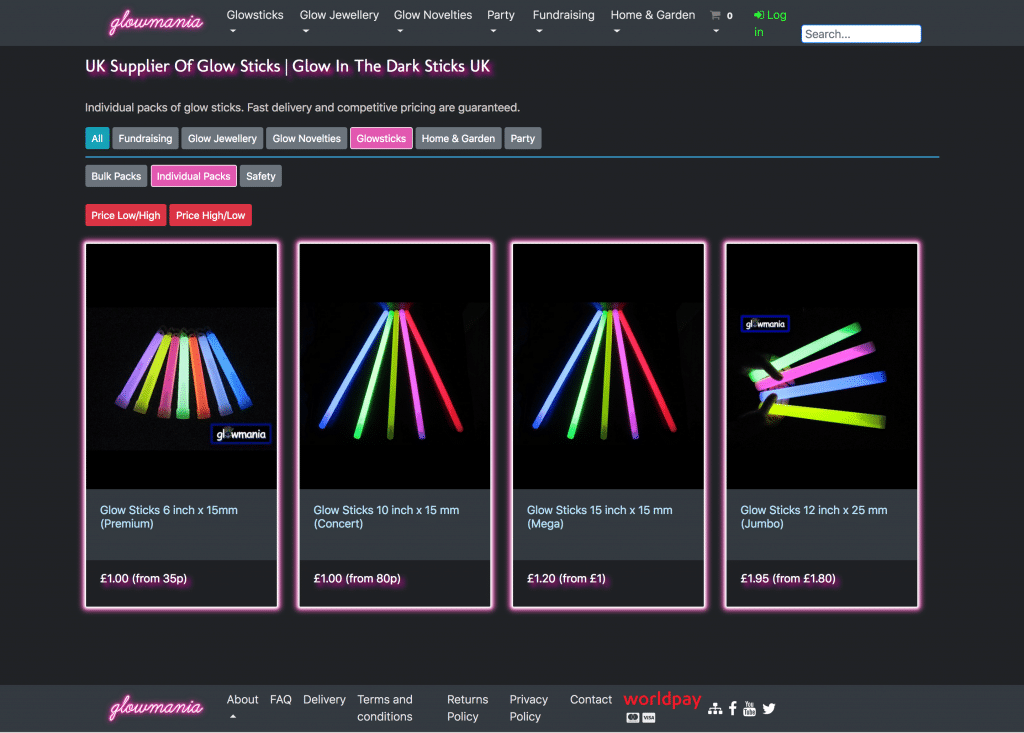1024x733 pixels.
Task: Select the pink Glowsticks category filter
Action: click(x=381, y=138)
